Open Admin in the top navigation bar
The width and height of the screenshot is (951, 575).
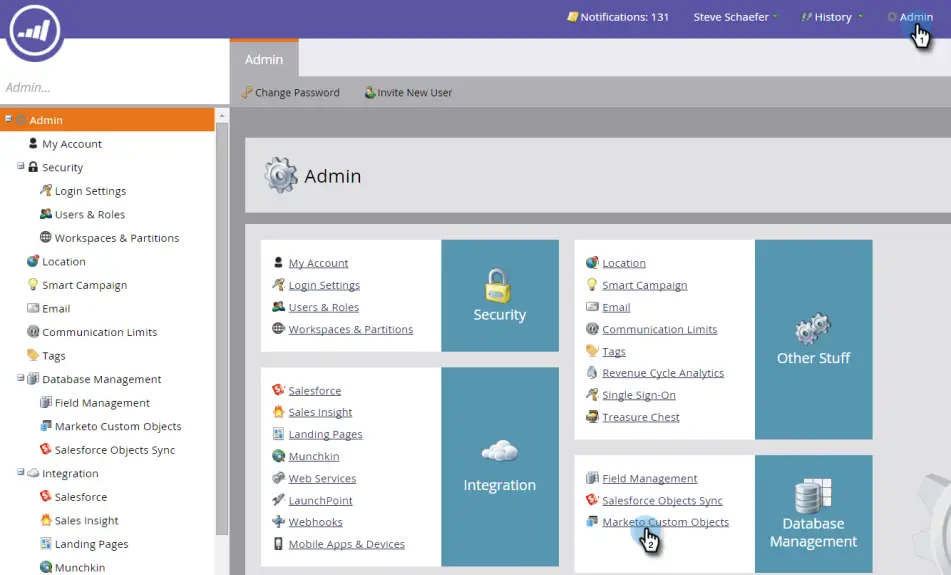[910, 17]
